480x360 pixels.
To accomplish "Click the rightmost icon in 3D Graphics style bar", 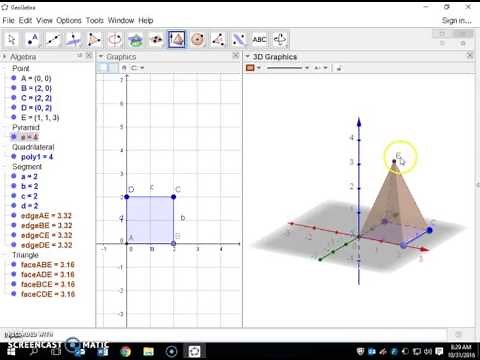I will click(339, 68).
